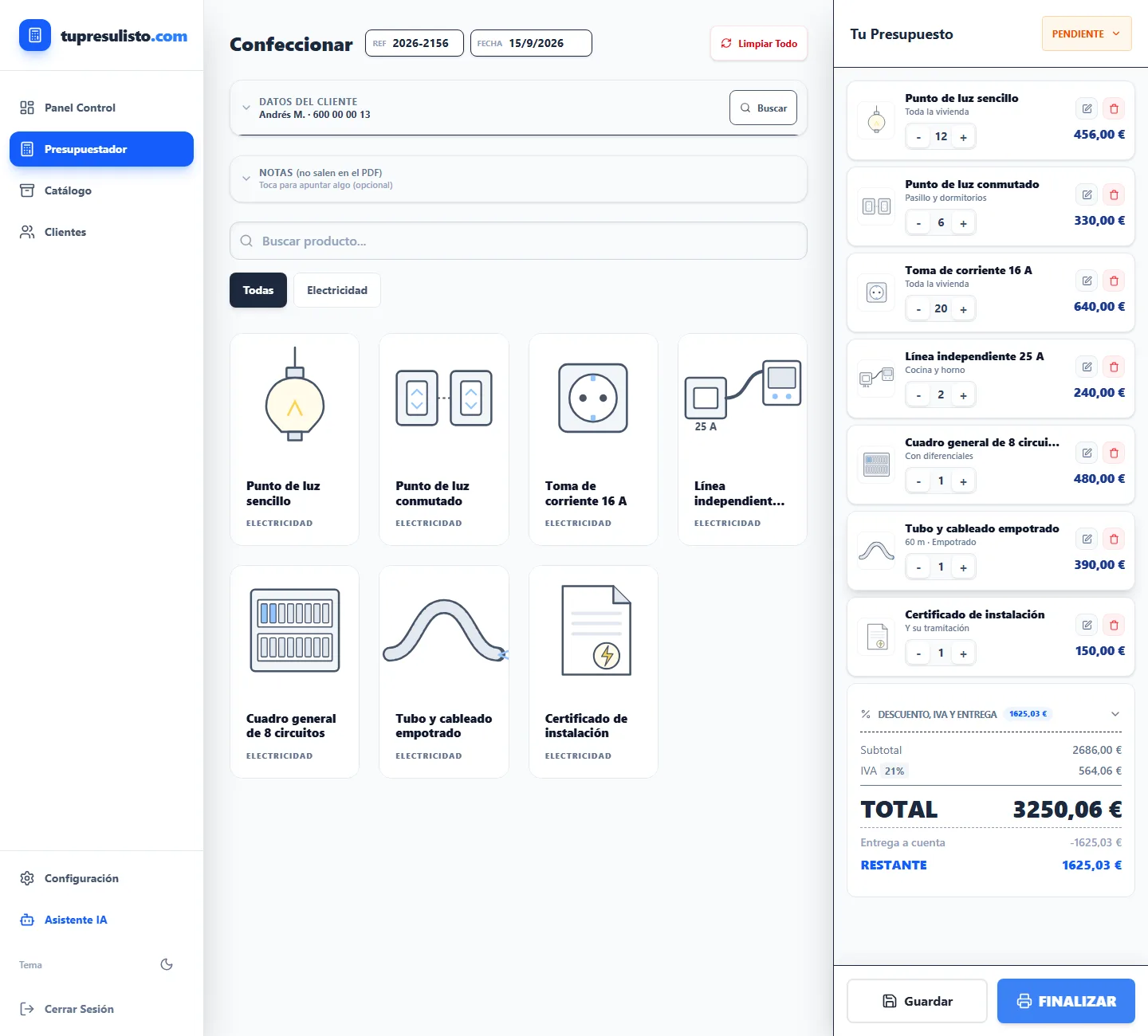Edit Cuadro general de 8 circuitos line
This screenshot has width=1148, height=1036.
click(x=1087, y=453)
